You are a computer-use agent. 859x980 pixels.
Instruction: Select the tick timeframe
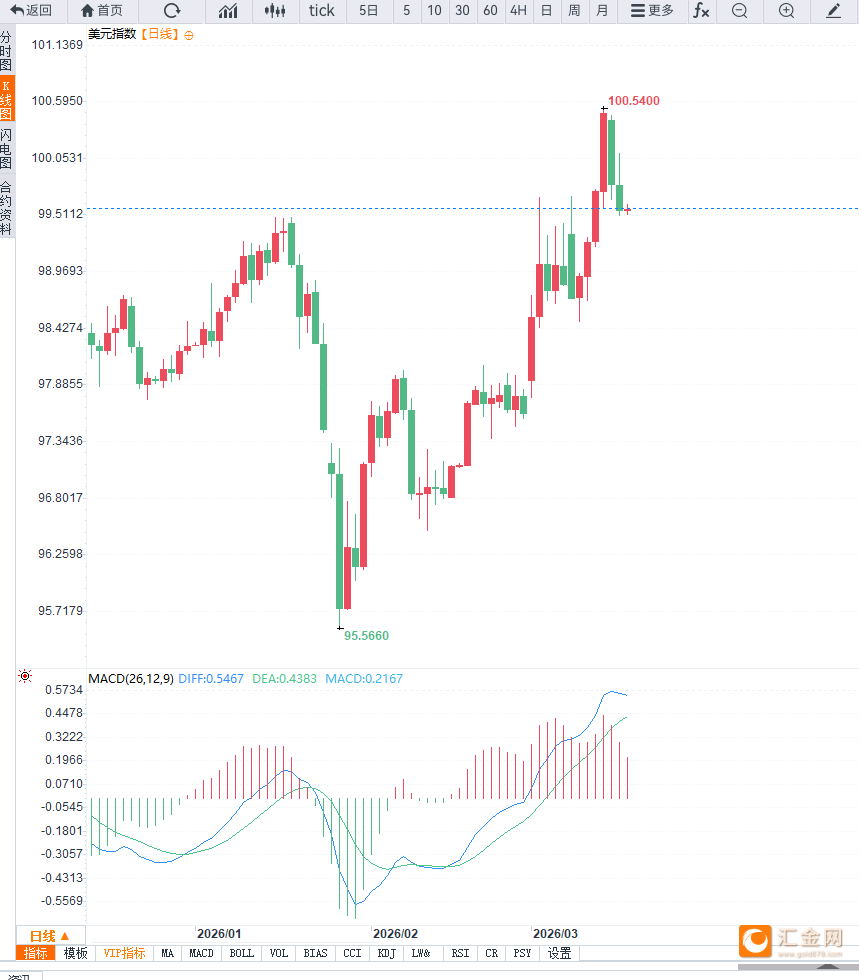322,11
